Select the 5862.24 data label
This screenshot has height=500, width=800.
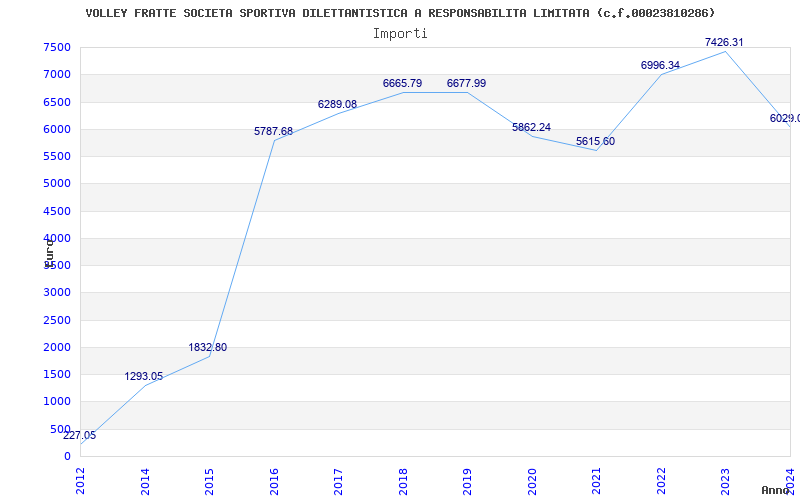pos(532,127)
